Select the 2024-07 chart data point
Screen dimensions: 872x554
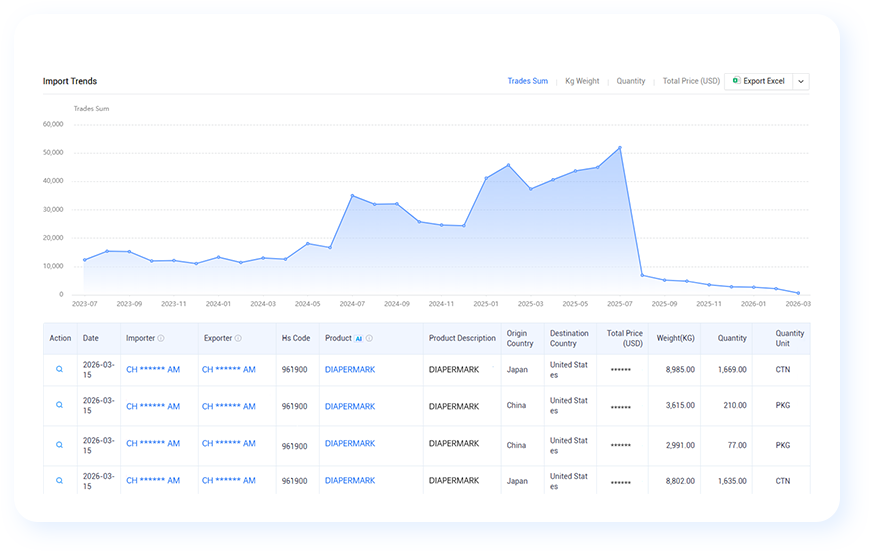352,196
